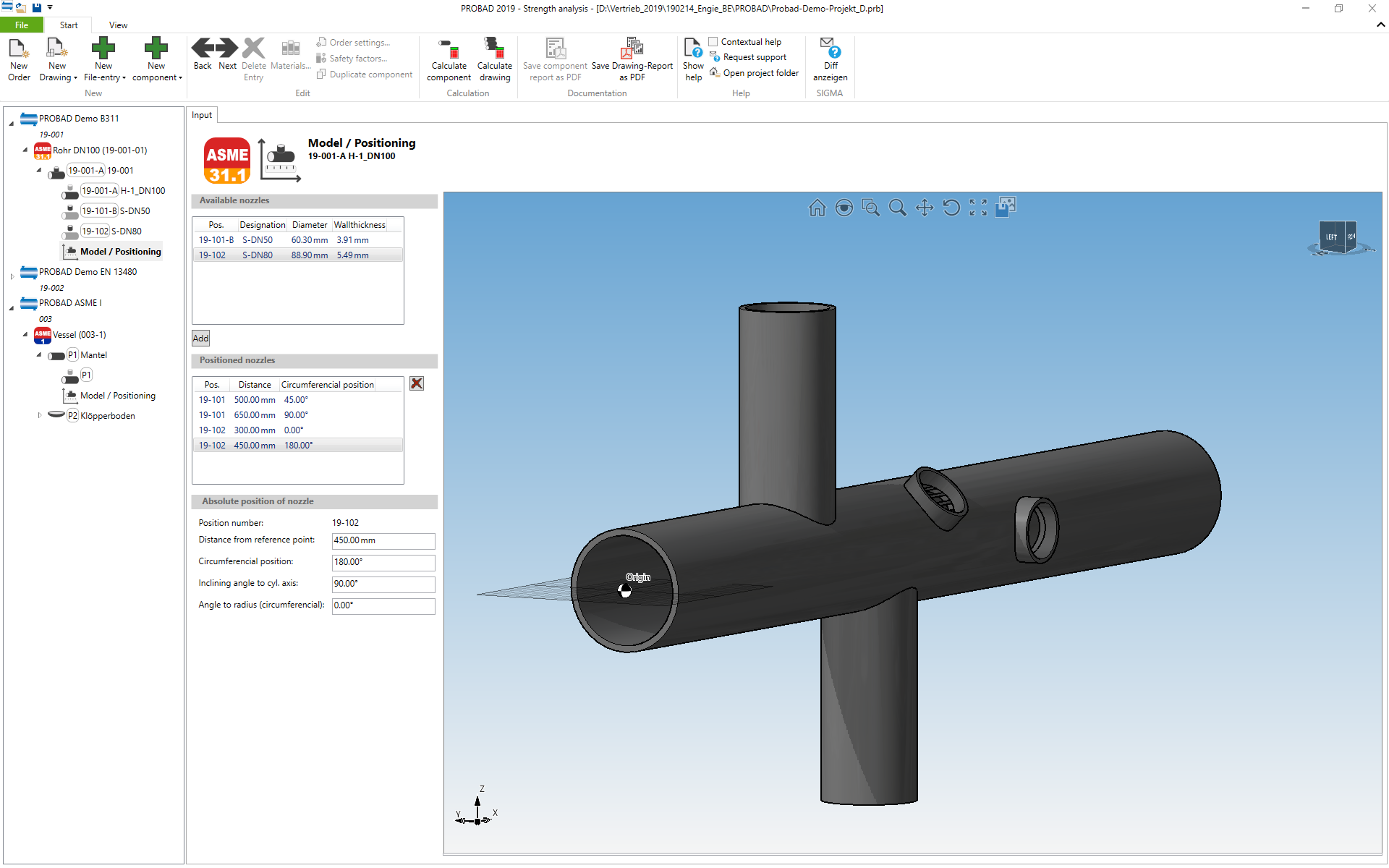Select the pan (move) view tool
The image size is (1389, 868).
point(924,208)
